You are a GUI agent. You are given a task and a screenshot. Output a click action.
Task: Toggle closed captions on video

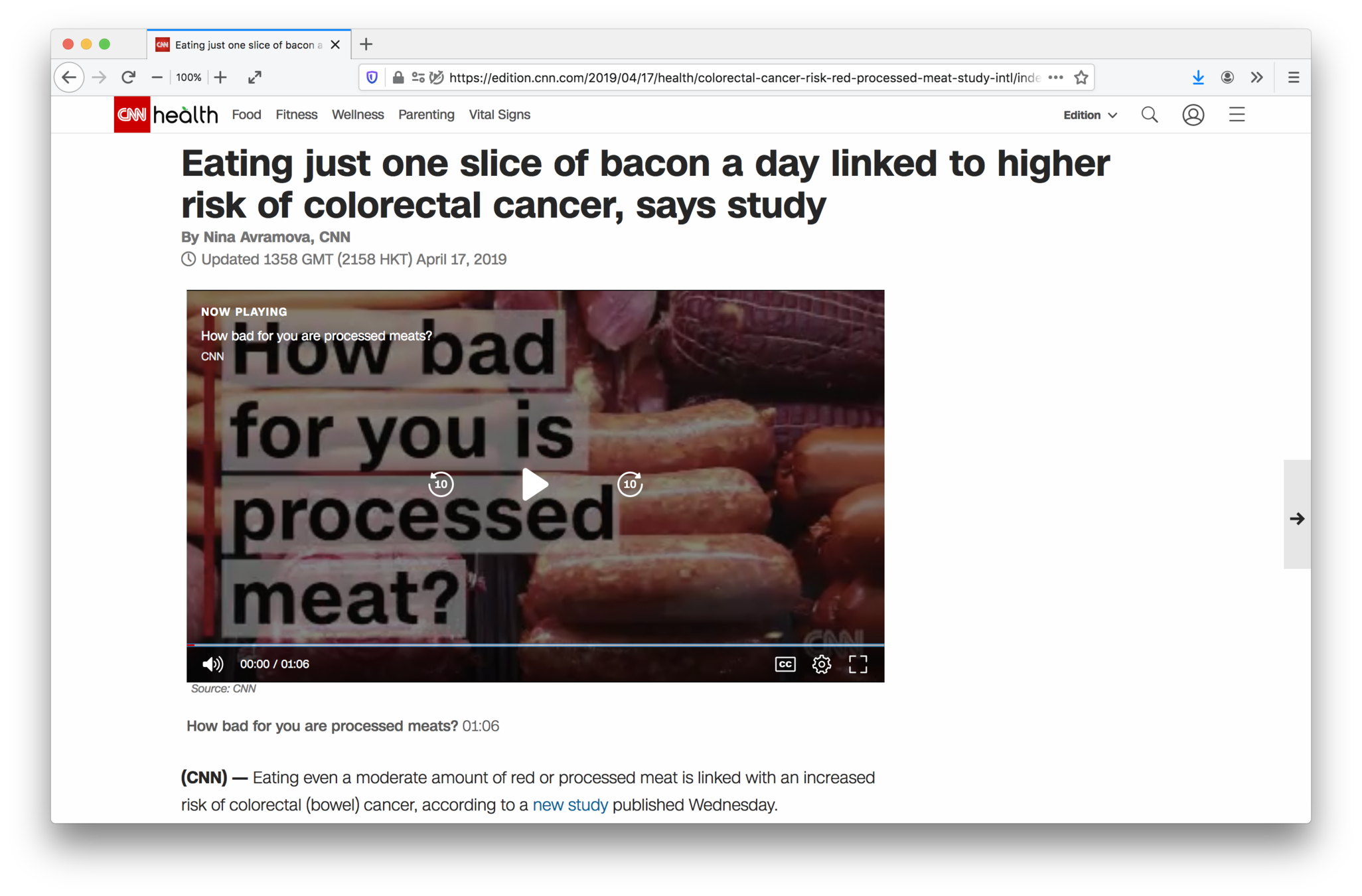tap(785, 664)
